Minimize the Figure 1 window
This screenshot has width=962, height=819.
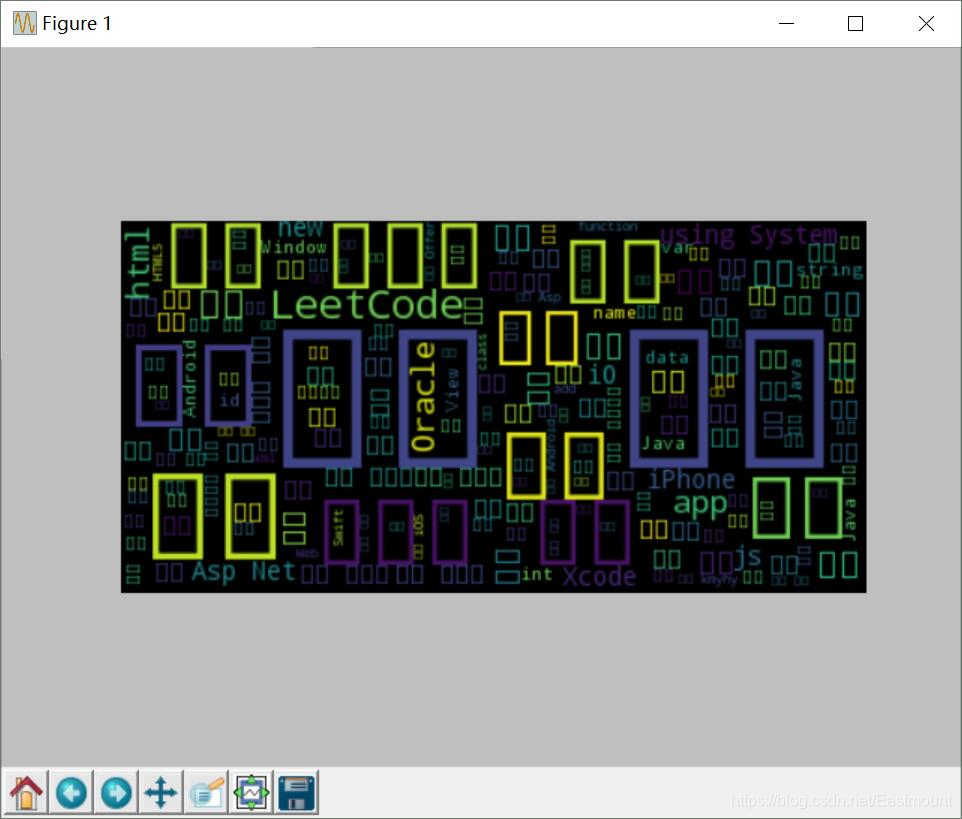click(x=786, y=23)
